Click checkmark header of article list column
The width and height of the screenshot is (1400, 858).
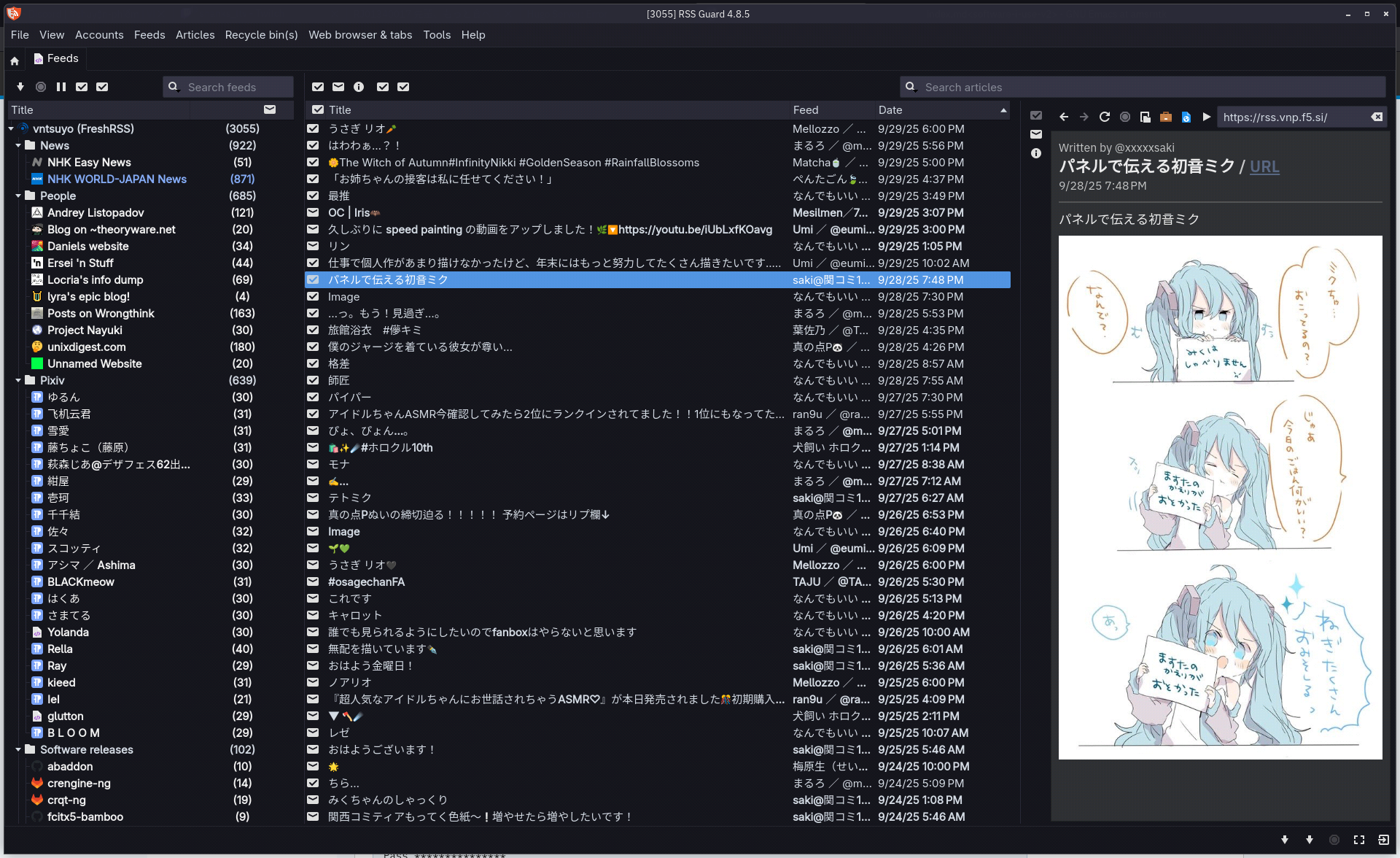[318, 109]
